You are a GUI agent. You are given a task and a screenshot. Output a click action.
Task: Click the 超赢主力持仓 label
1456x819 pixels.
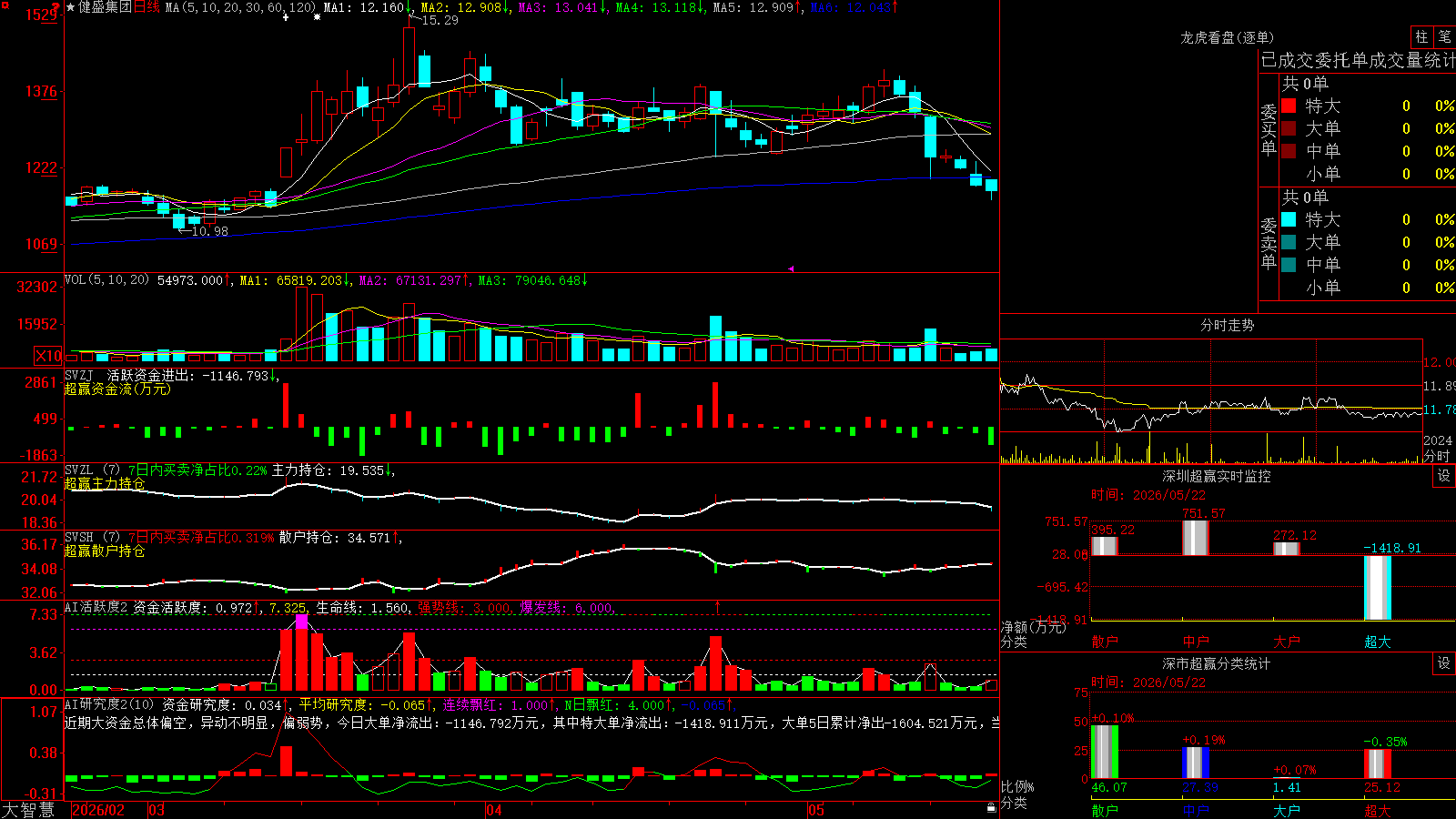(x=105, y=483)
